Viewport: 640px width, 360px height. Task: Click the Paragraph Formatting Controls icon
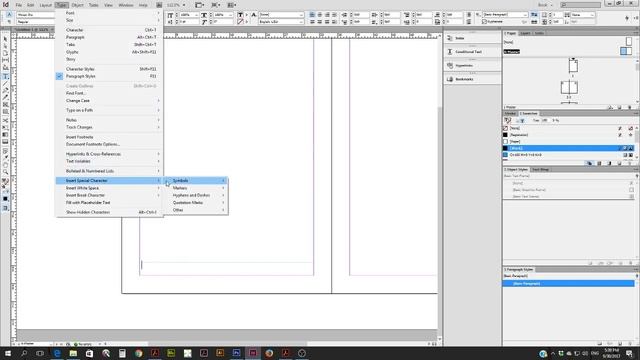coord(9,22)
